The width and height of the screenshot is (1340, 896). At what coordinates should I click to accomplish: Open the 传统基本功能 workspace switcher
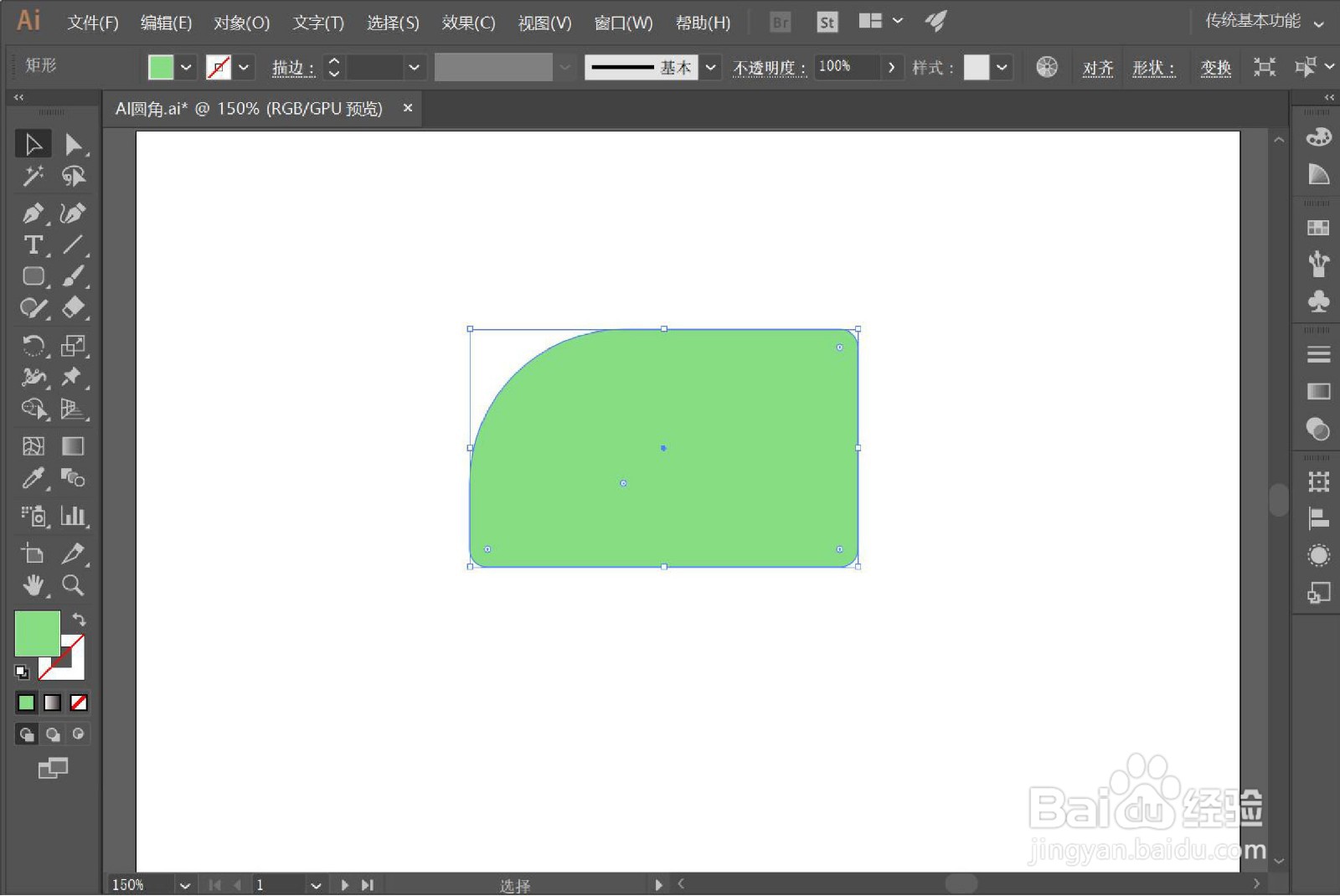point(1265,22)
